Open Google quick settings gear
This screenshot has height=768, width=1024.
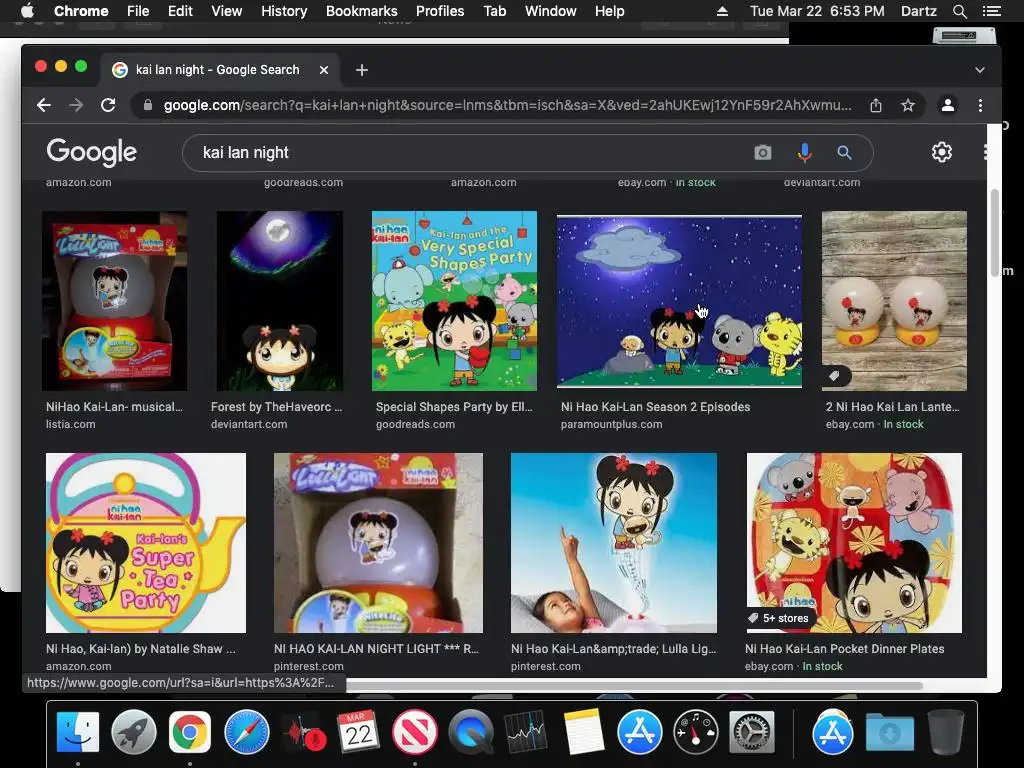click(x=942, y=152)
